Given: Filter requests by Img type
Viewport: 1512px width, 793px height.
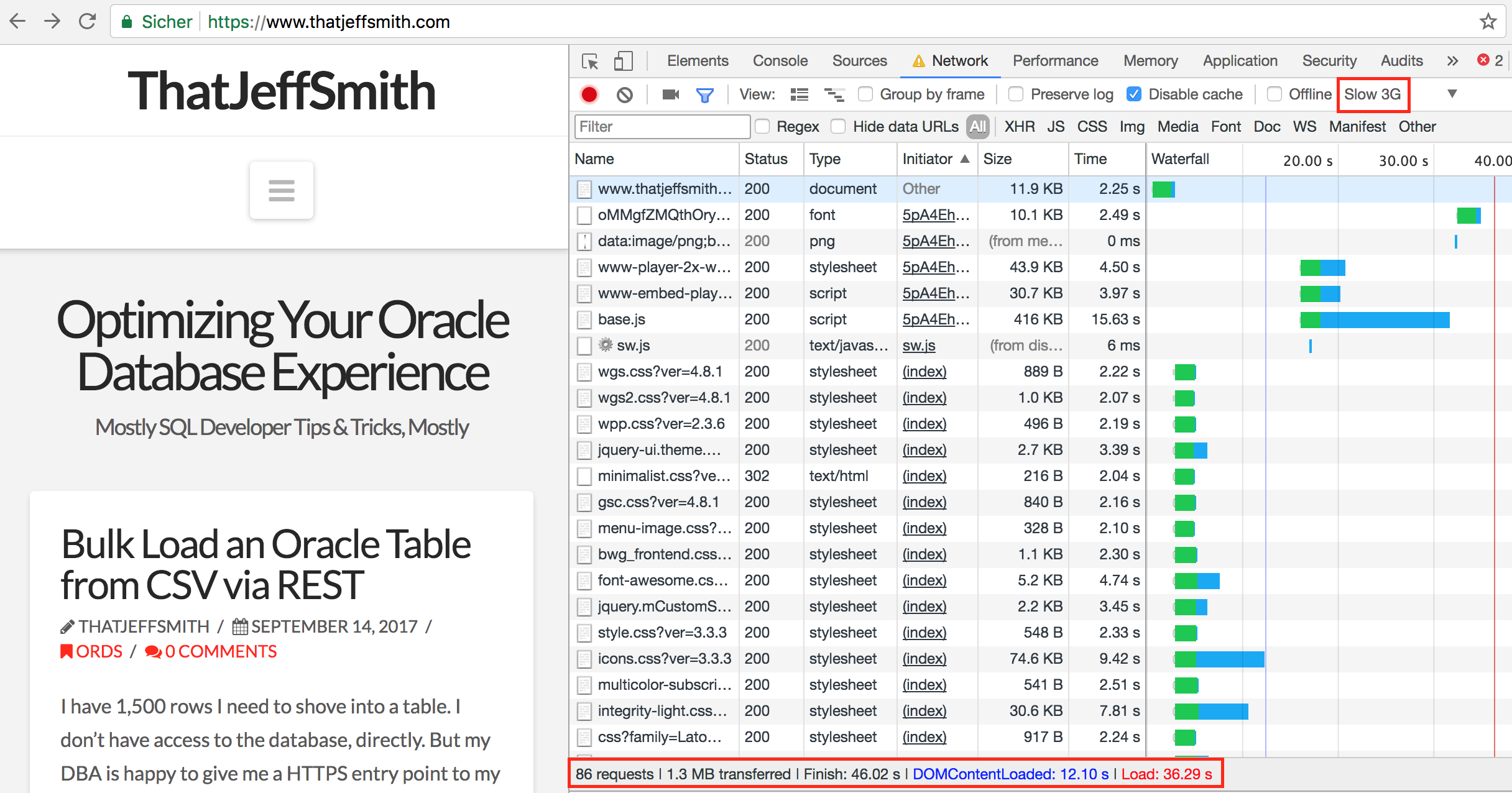Looking at the screenshot, I should pyautogui.click(x=1132, y=127).
